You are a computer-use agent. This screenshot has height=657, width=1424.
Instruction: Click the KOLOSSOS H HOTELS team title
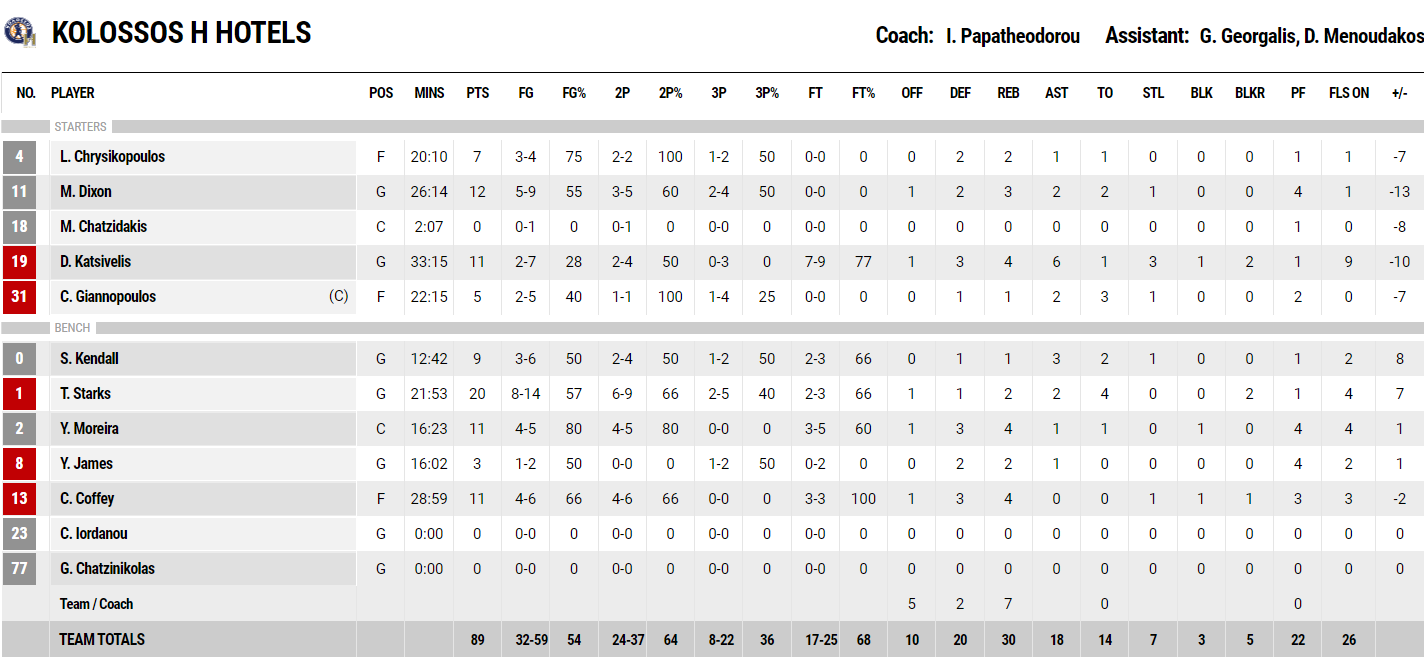tap(182, 33)
